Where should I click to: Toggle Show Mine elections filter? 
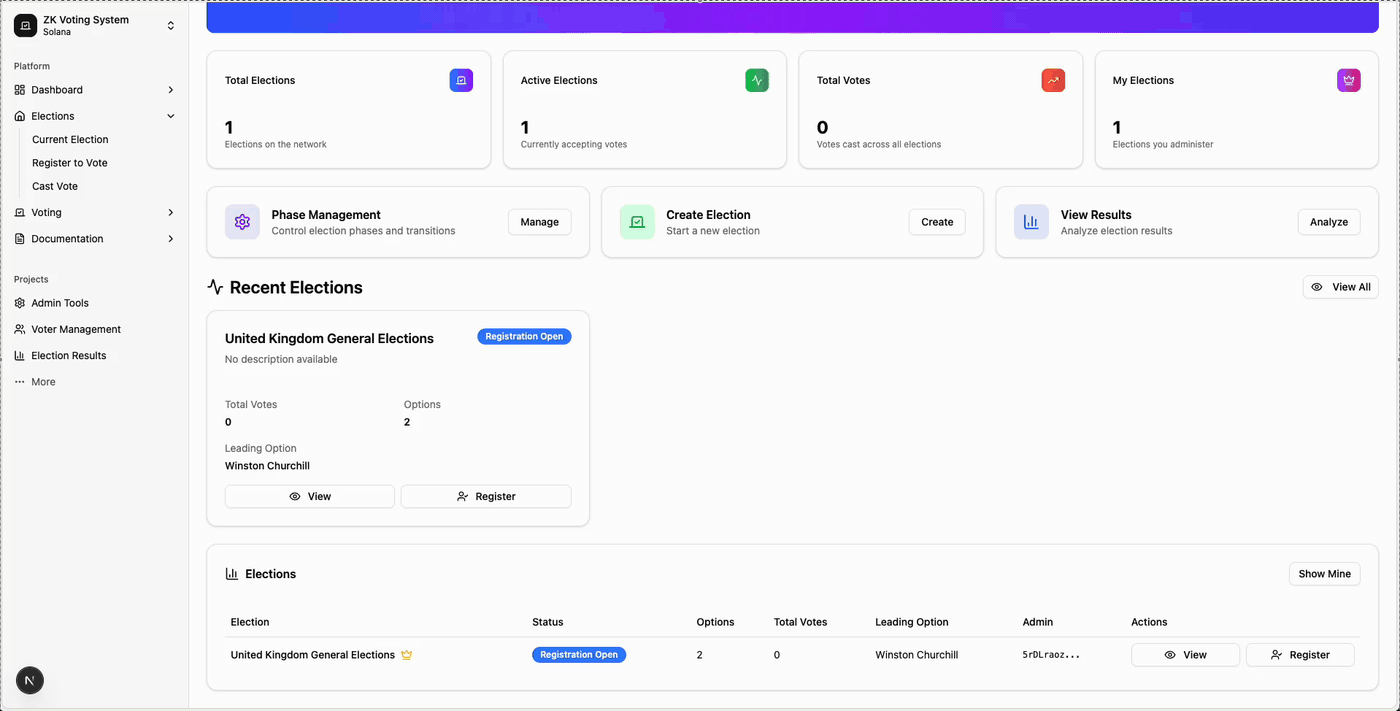(1324, 574)
